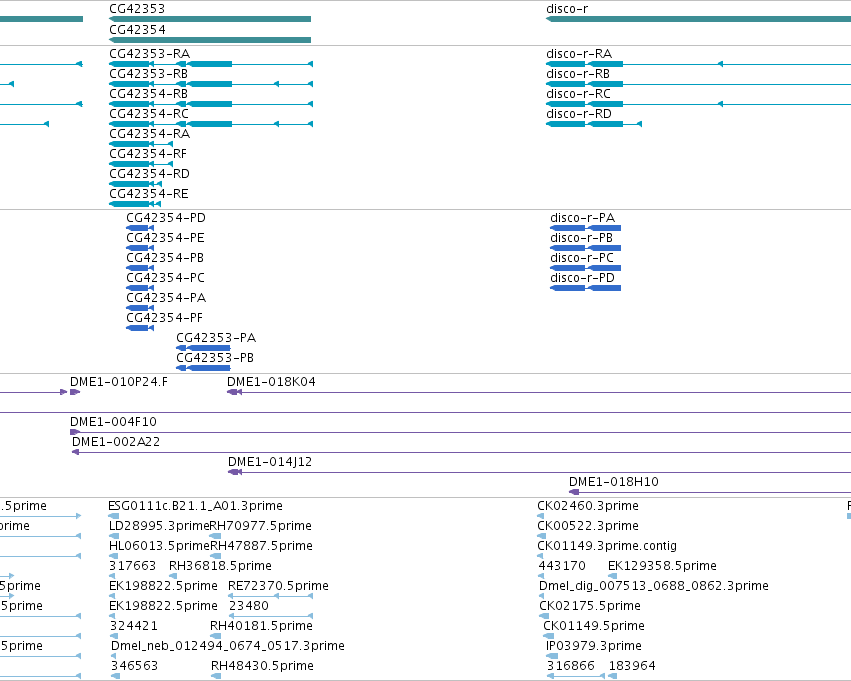851x681 pixels.
Task: Pick protein CG42354-PF
Action: tap(140, 328)
